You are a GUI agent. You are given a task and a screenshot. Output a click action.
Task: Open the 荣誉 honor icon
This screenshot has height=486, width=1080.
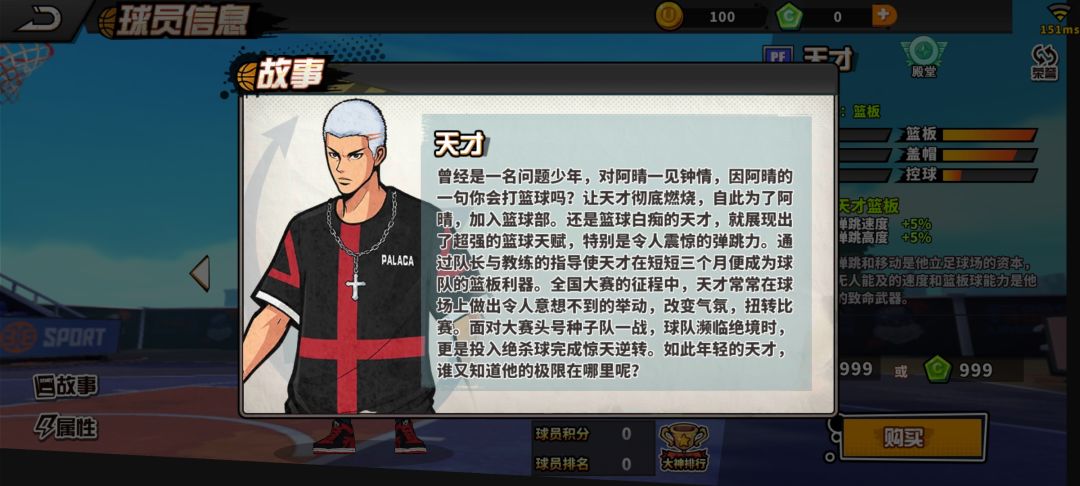[1044, 62]
